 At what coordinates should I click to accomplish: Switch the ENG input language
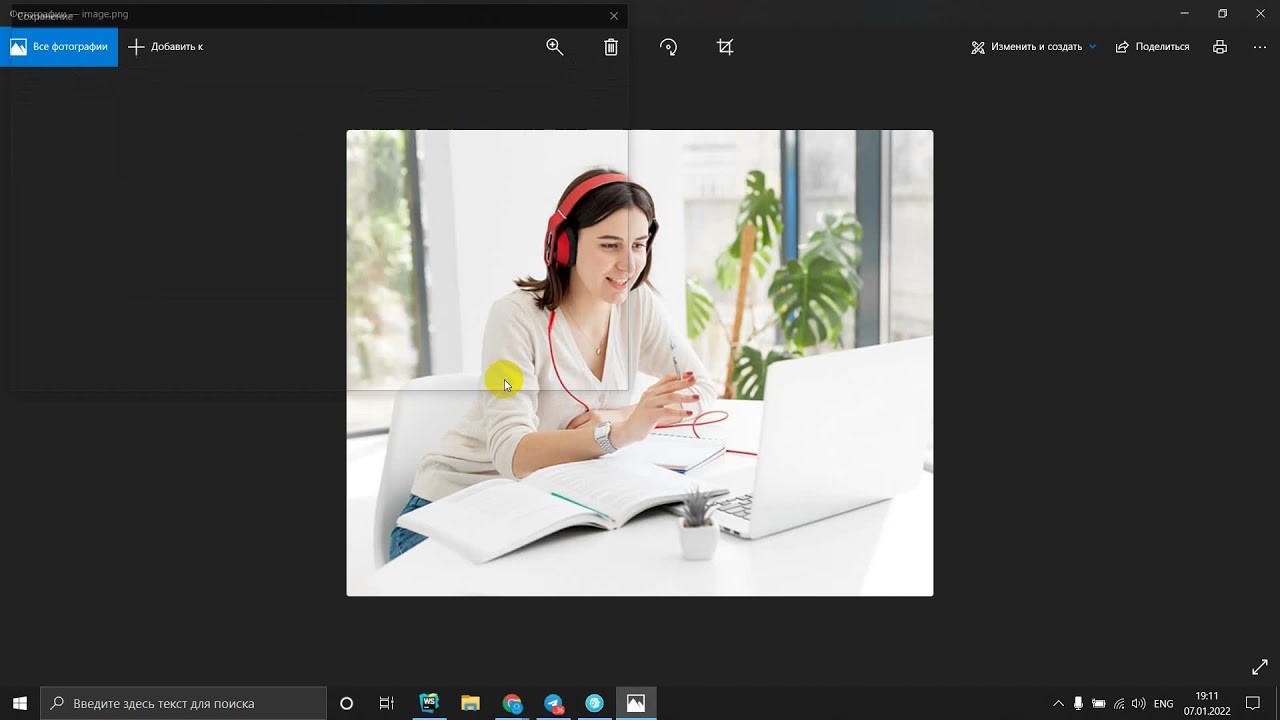click(x=1163, y=704)
